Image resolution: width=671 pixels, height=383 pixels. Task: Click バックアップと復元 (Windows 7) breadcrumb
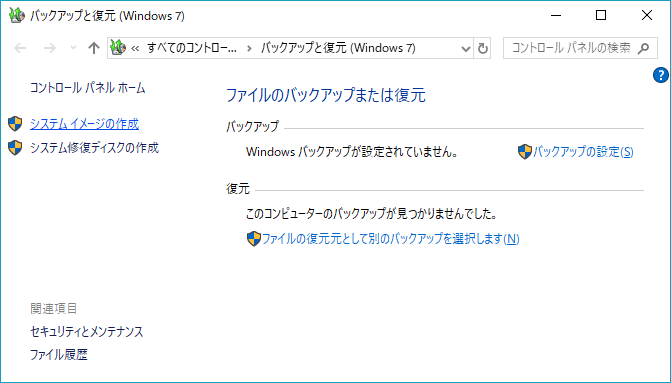pyautogui.click(x=338, y=48)
